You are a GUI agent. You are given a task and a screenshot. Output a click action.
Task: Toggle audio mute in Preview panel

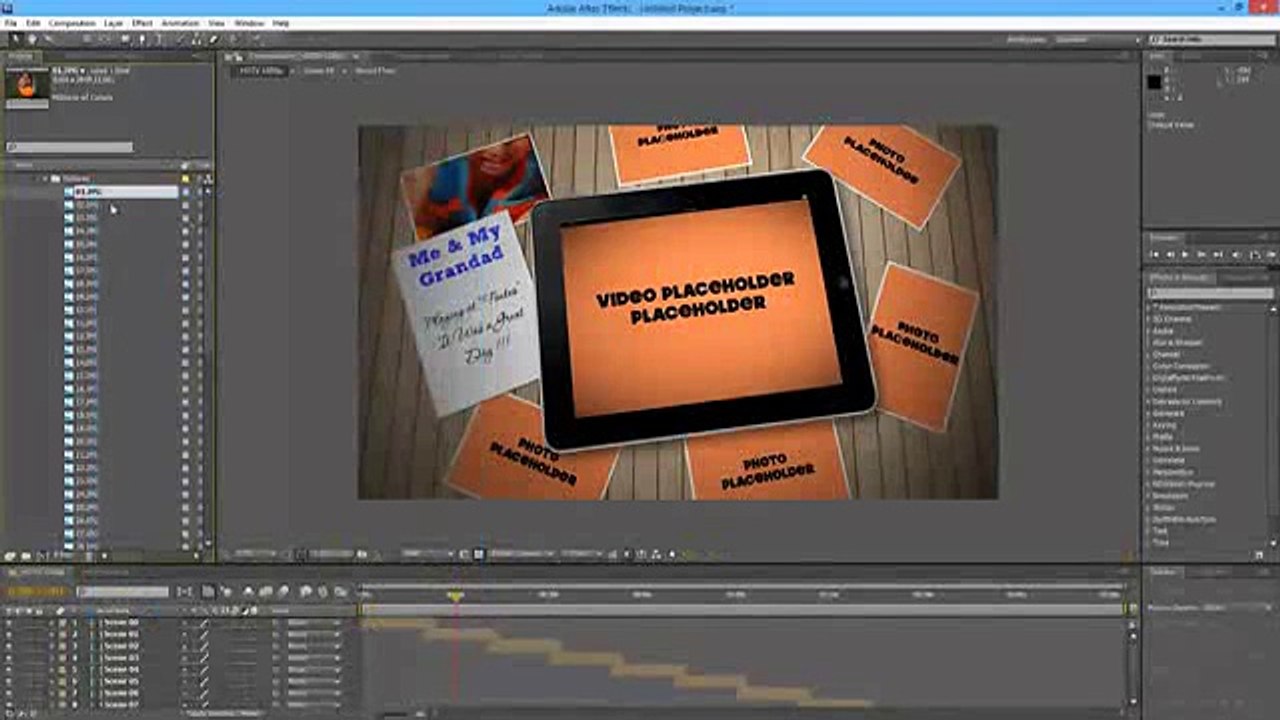tap(1236, 255)
